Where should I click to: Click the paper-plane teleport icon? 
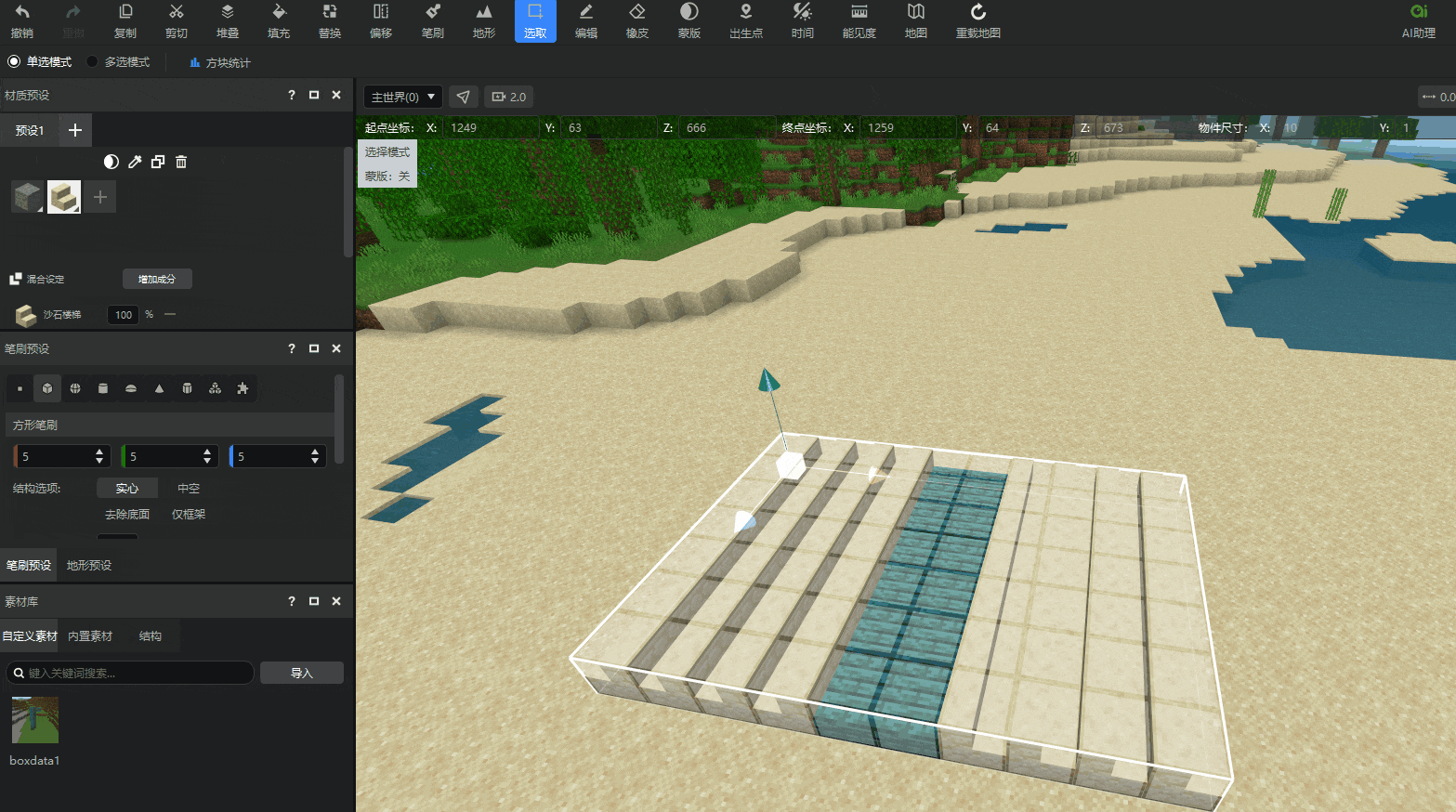[x=464, y=97]
